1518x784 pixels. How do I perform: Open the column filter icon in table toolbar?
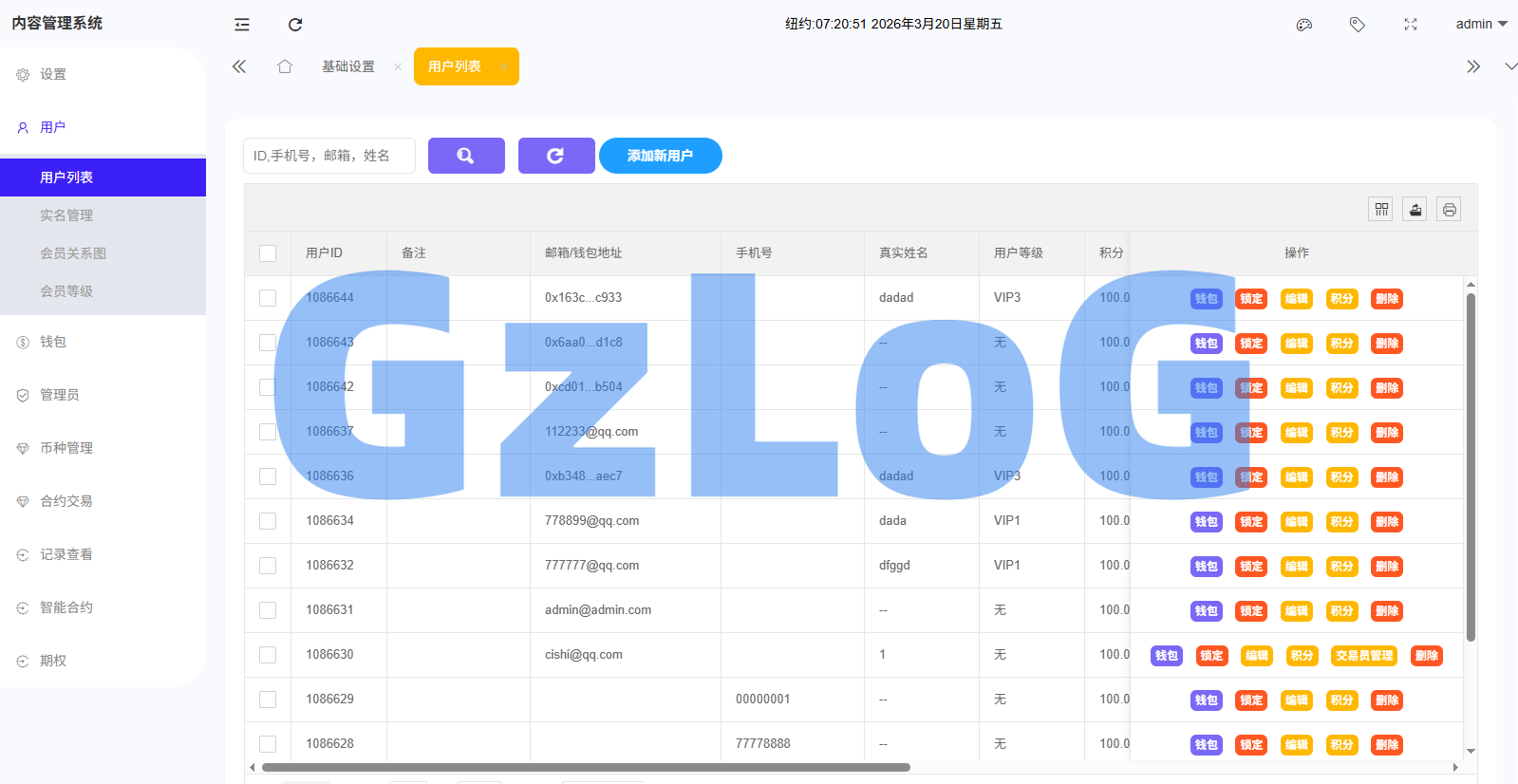coord(1381,210)
